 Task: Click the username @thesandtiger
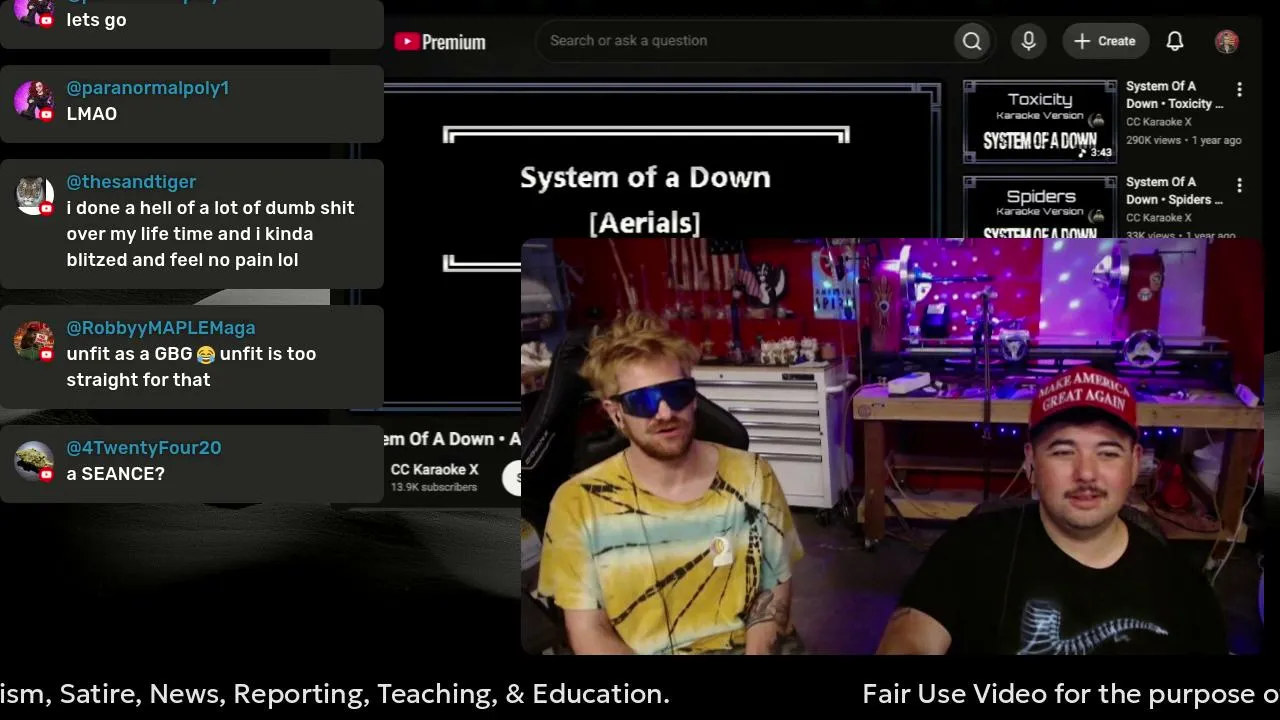pyautogui.click(x=131, y=182)
